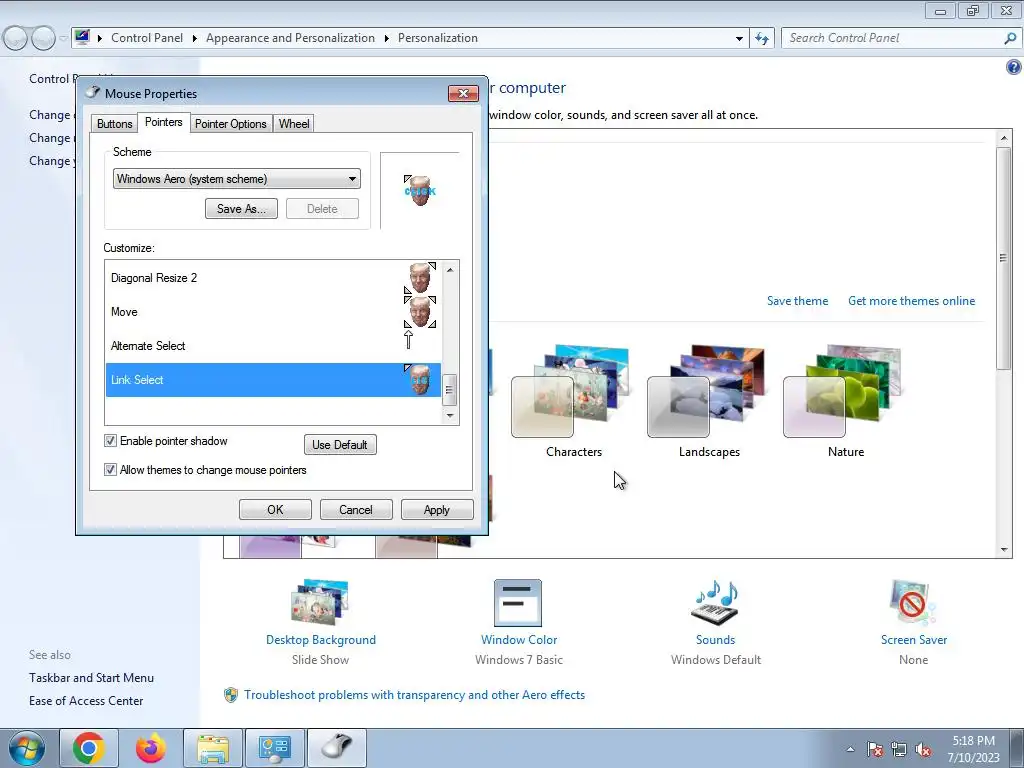Click the clock showing 5:18 PM
Screen dimensions: 1024x768
pos(973,741)
